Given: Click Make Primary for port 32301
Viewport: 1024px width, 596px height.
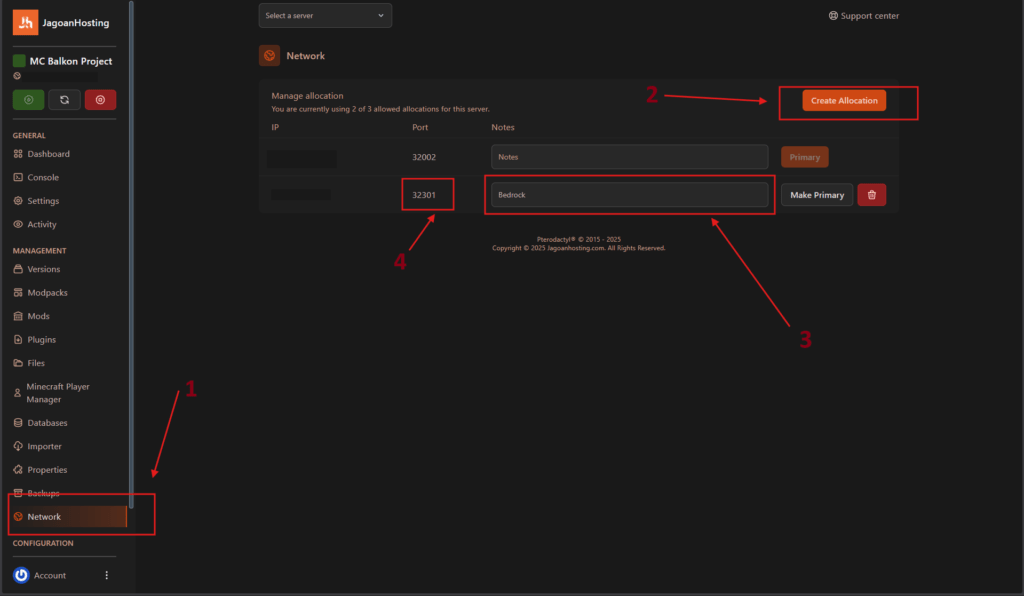Looking at the screenshot, I should (x=816, y=195).
